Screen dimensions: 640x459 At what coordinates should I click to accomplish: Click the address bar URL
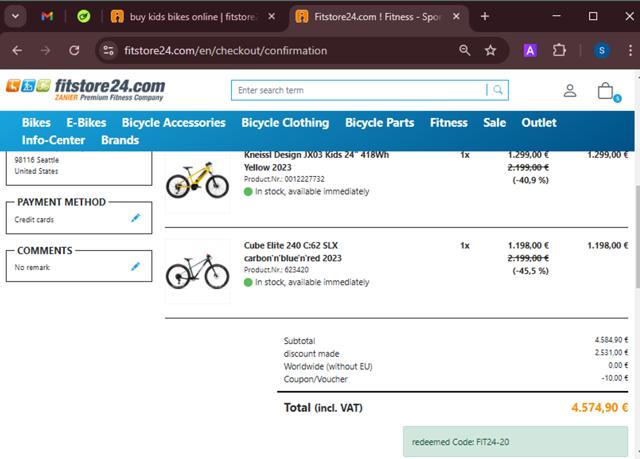coord(225,51)
